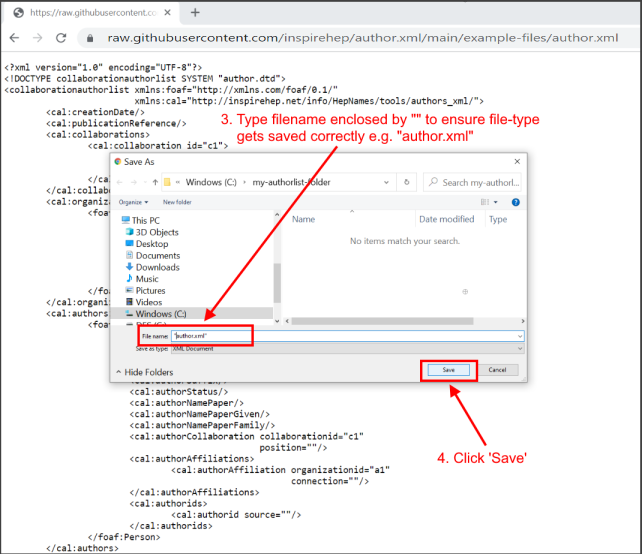Click horizontal scrollbar left arrow

[287, 321]
